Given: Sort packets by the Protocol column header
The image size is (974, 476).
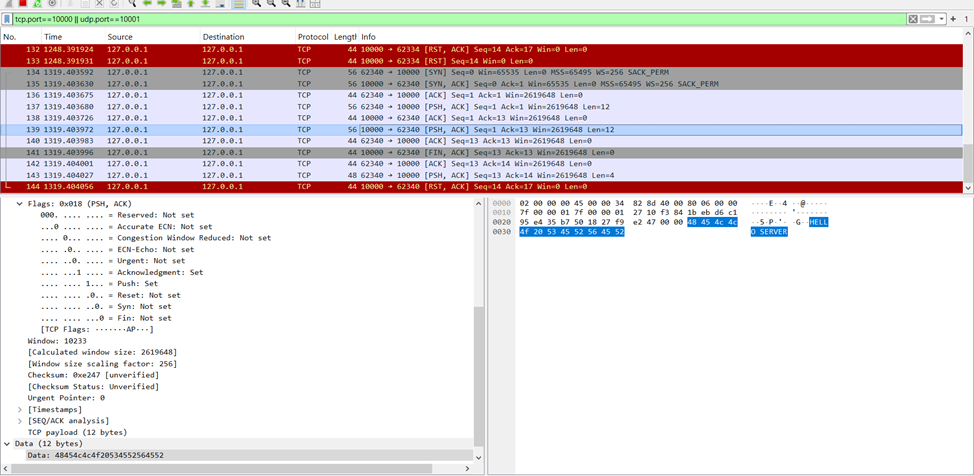Looking at the screenshot, I should pyautogui.click(x=313, y=37).
